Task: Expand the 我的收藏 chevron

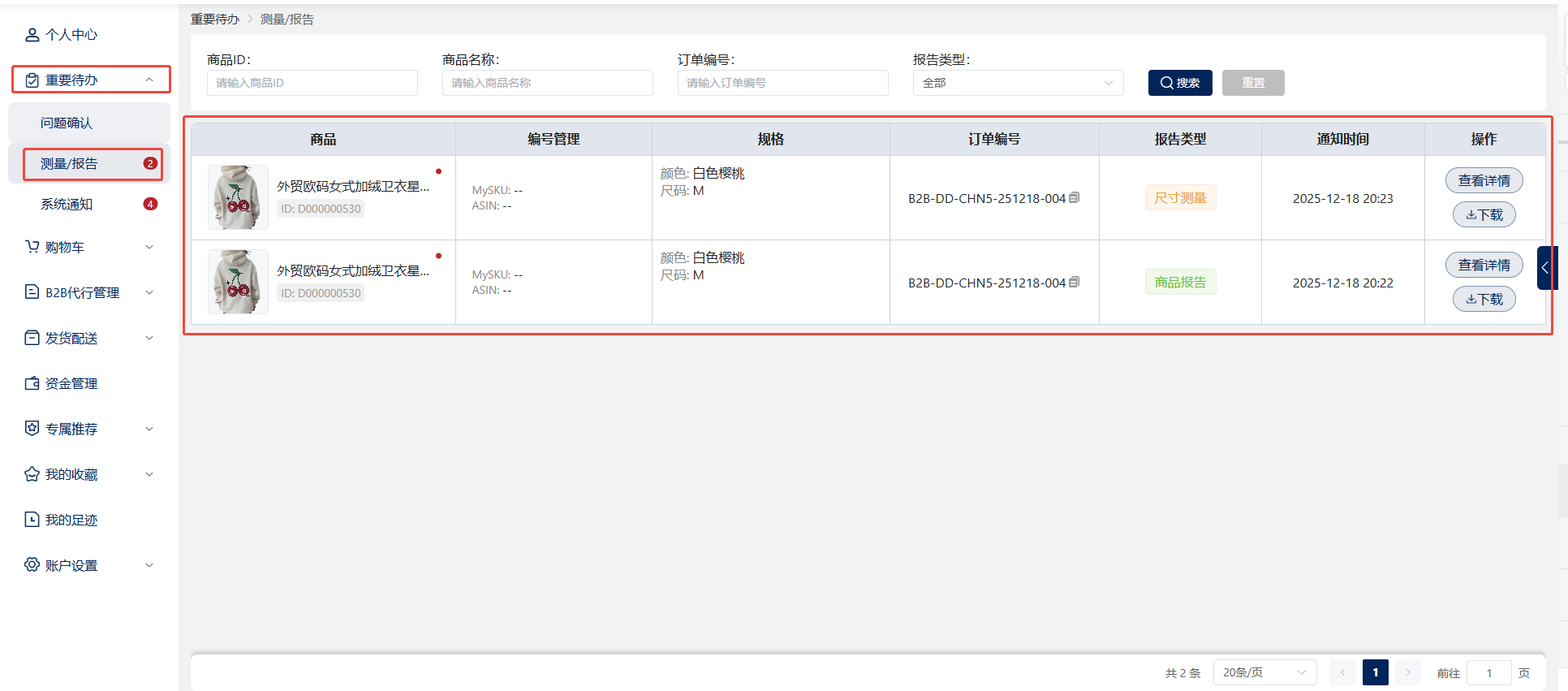Action: [149, 474]
